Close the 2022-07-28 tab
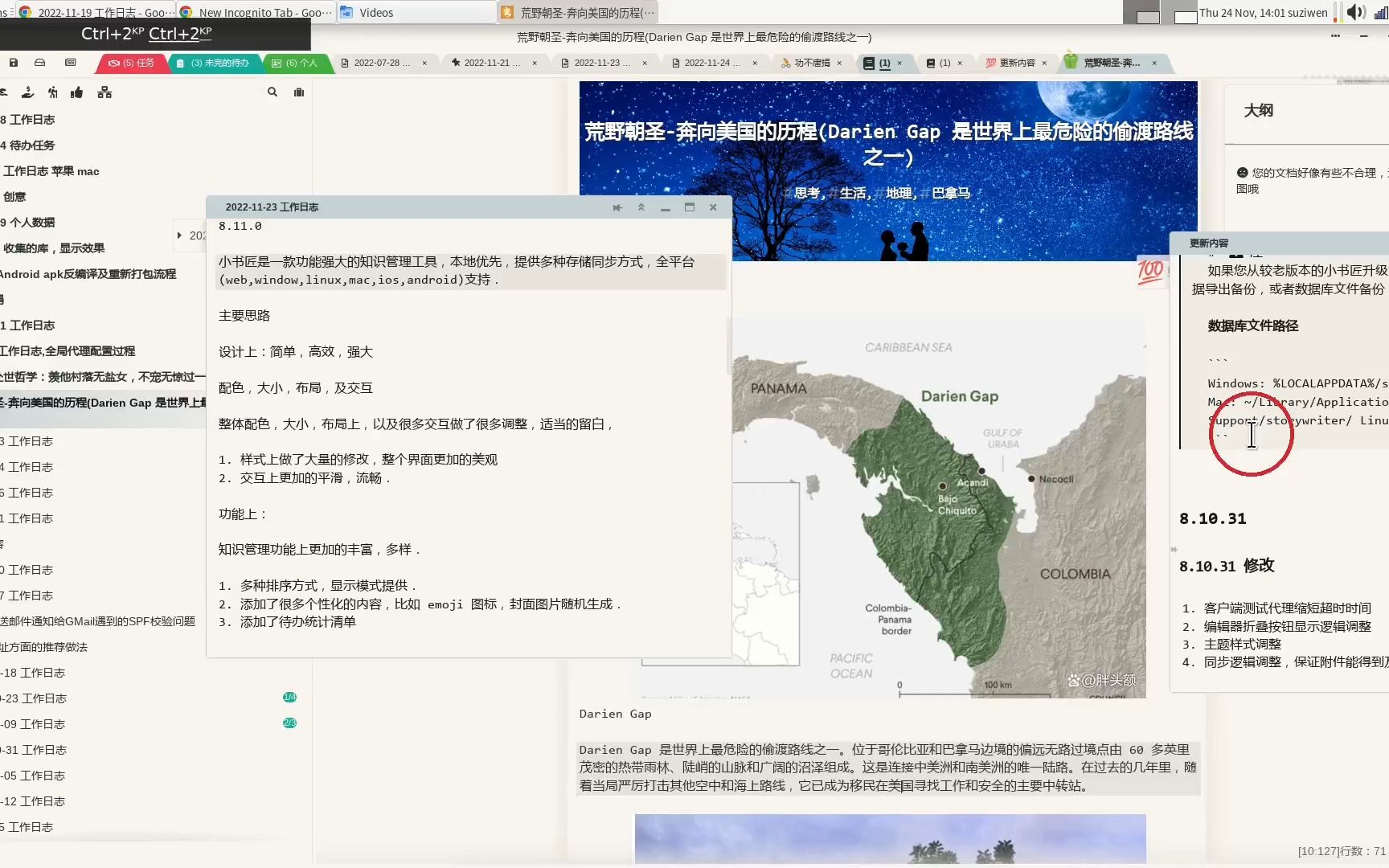 click(424, 63)
